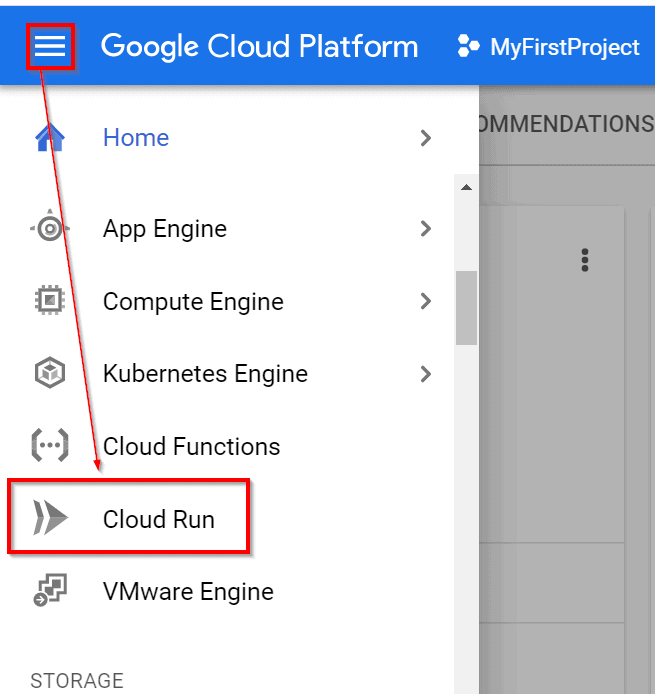Expand the Compute Engine submenu arrow
This screenshot has width=655, height=694.
click(x=426, y=301)
